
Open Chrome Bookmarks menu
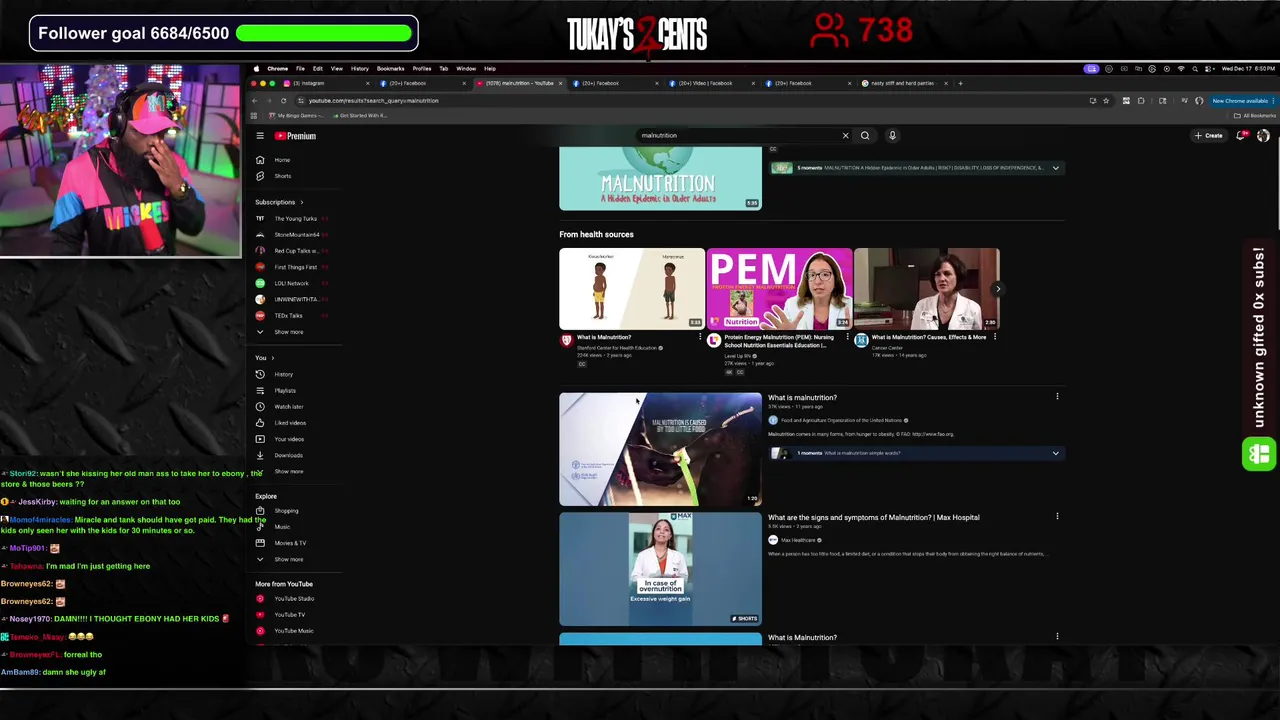pyautogui.click(x=390, y=69)
